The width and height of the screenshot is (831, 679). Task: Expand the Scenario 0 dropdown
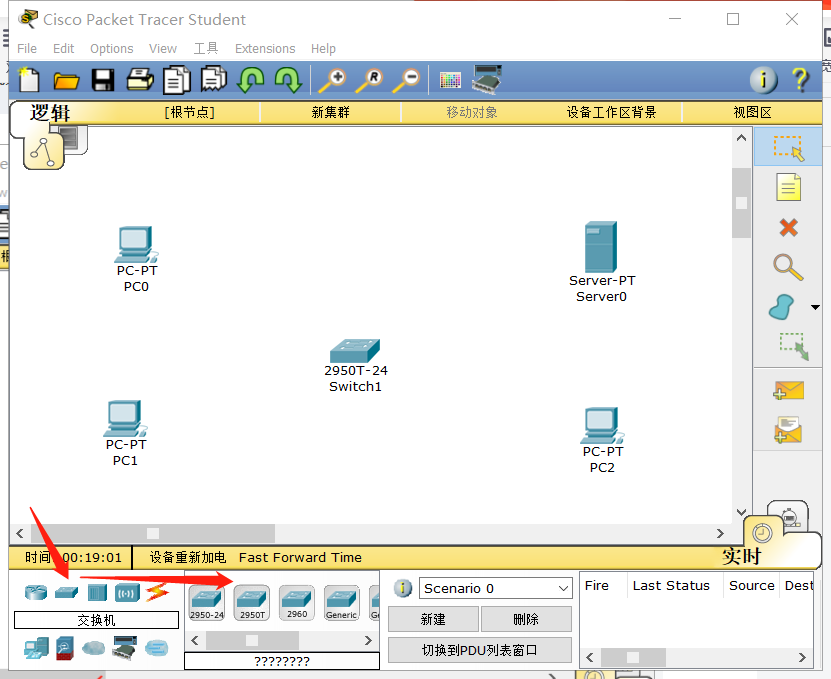pyautogui.click(x=563, y=588)
